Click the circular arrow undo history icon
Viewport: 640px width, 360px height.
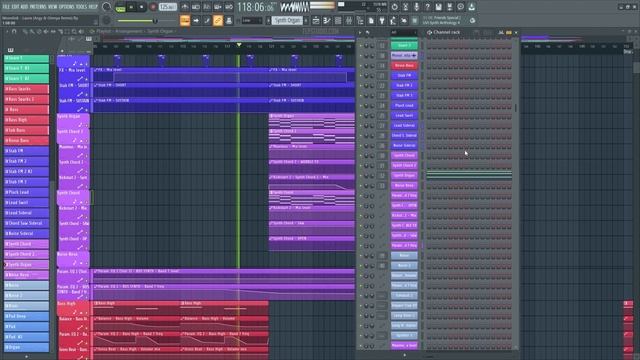394,7
